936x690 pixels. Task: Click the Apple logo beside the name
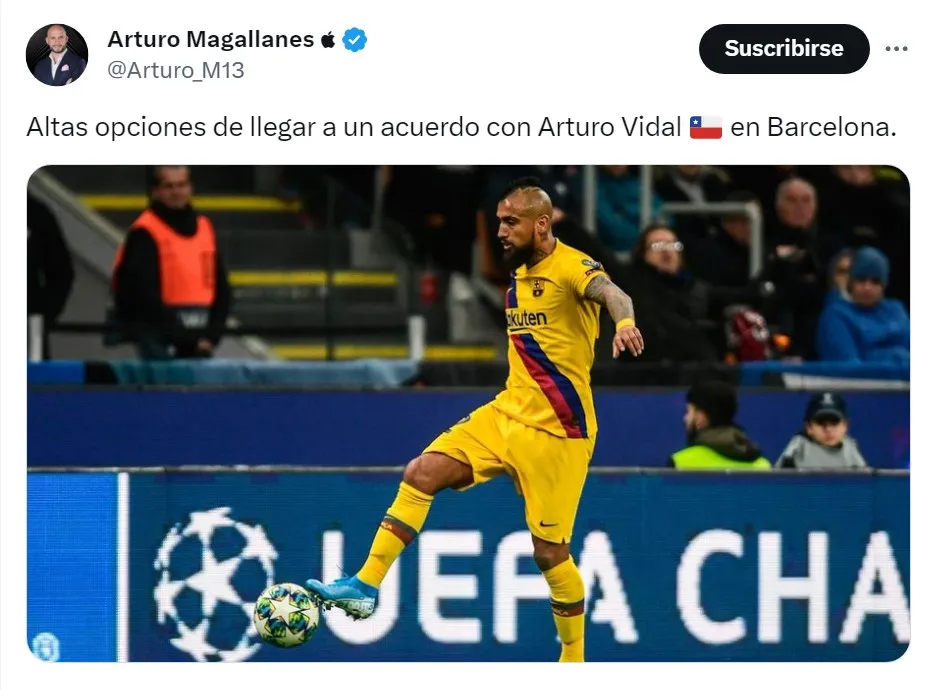point(328,39)
